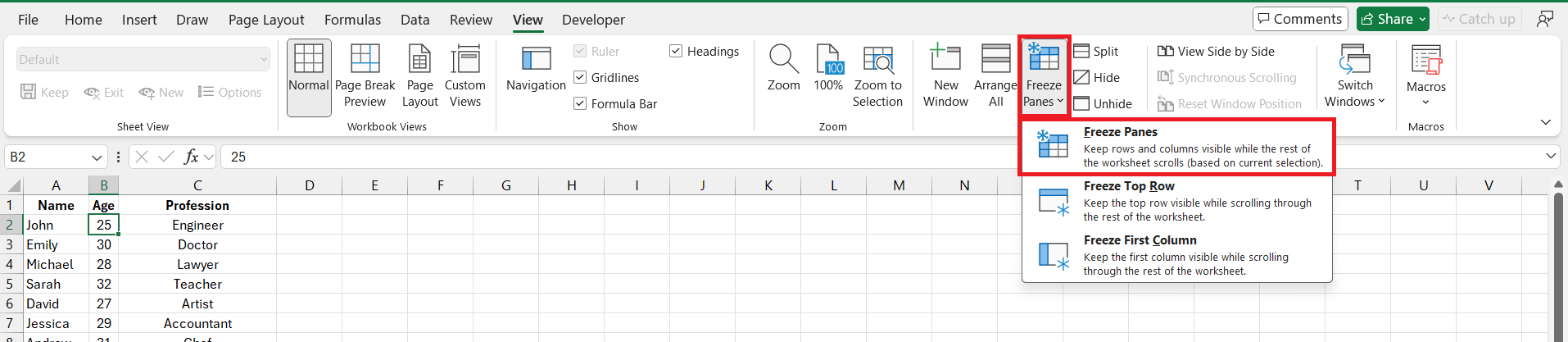Switch to the Formulas tab
The height and width of the screenshot is (342, 1568).
(352, 20)
